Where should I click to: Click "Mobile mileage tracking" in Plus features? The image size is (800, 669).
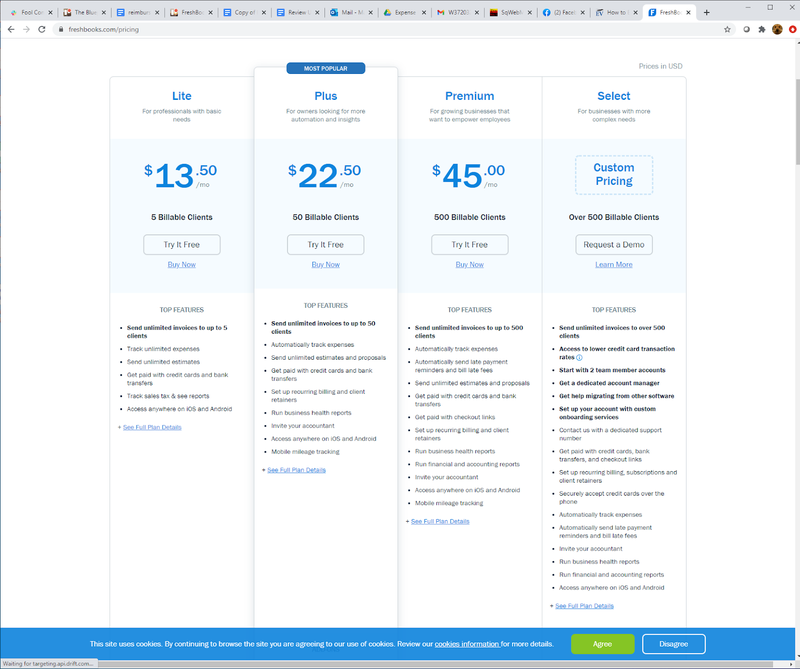(305, 452)
